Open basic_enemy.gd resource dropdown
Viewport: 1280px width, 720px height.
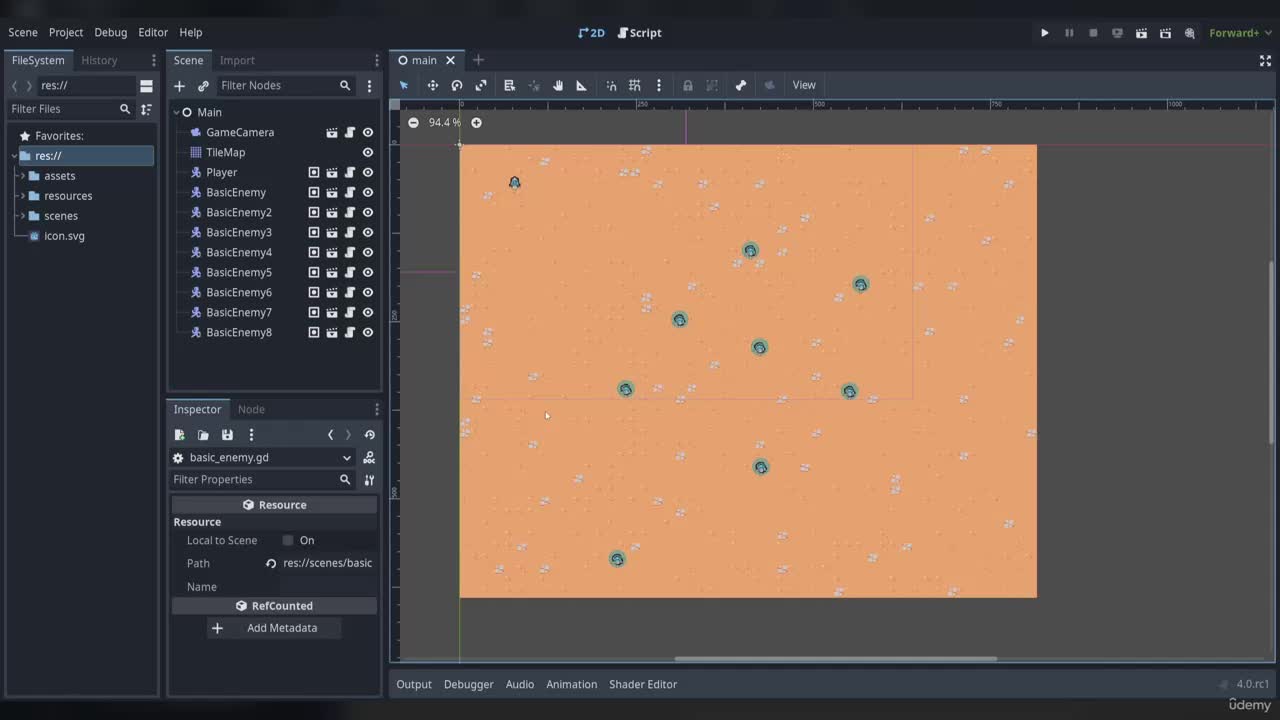[263, 458]
